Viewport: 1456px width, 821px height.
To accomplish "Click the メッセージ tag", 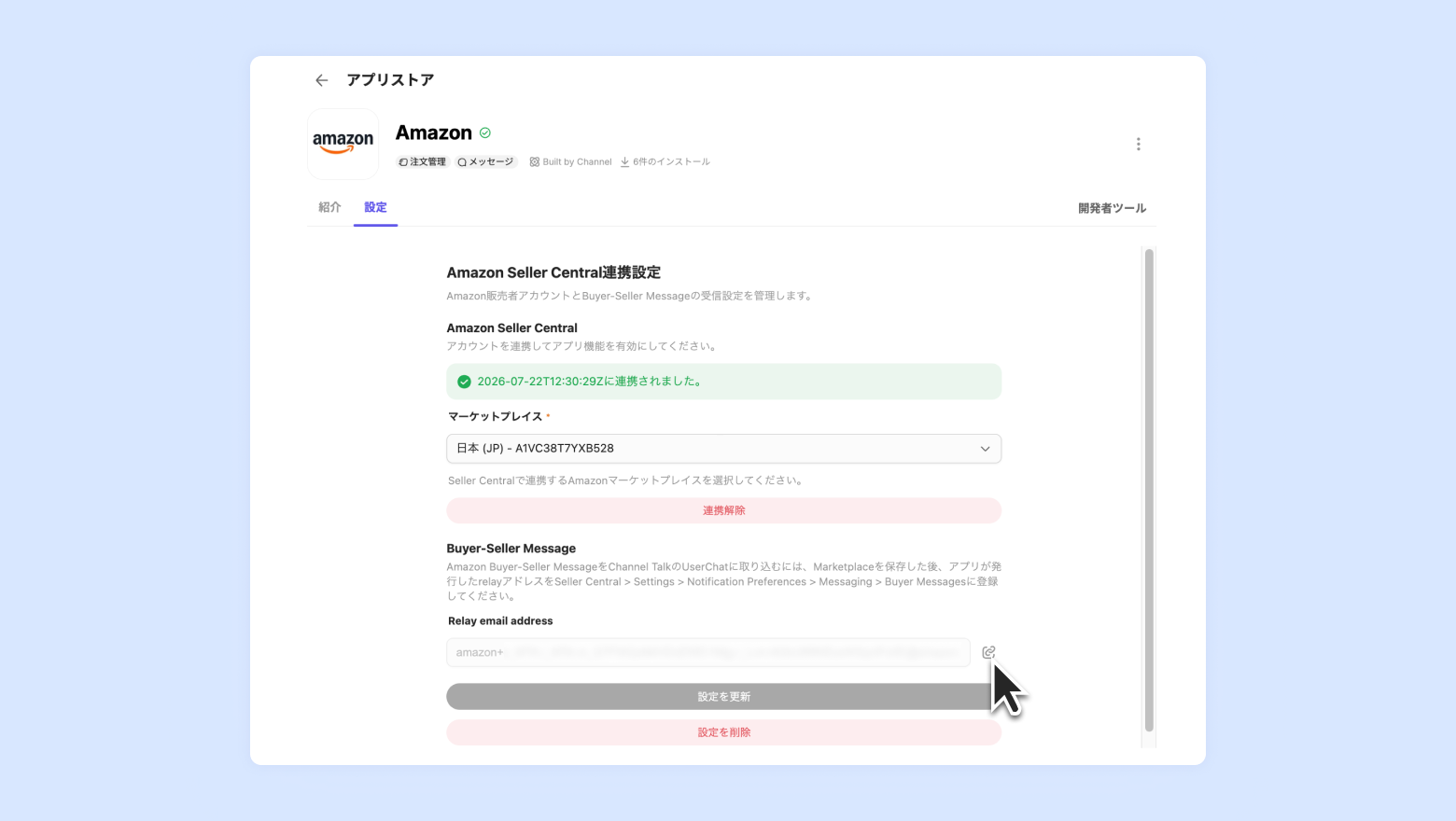I will click(485, 162).
